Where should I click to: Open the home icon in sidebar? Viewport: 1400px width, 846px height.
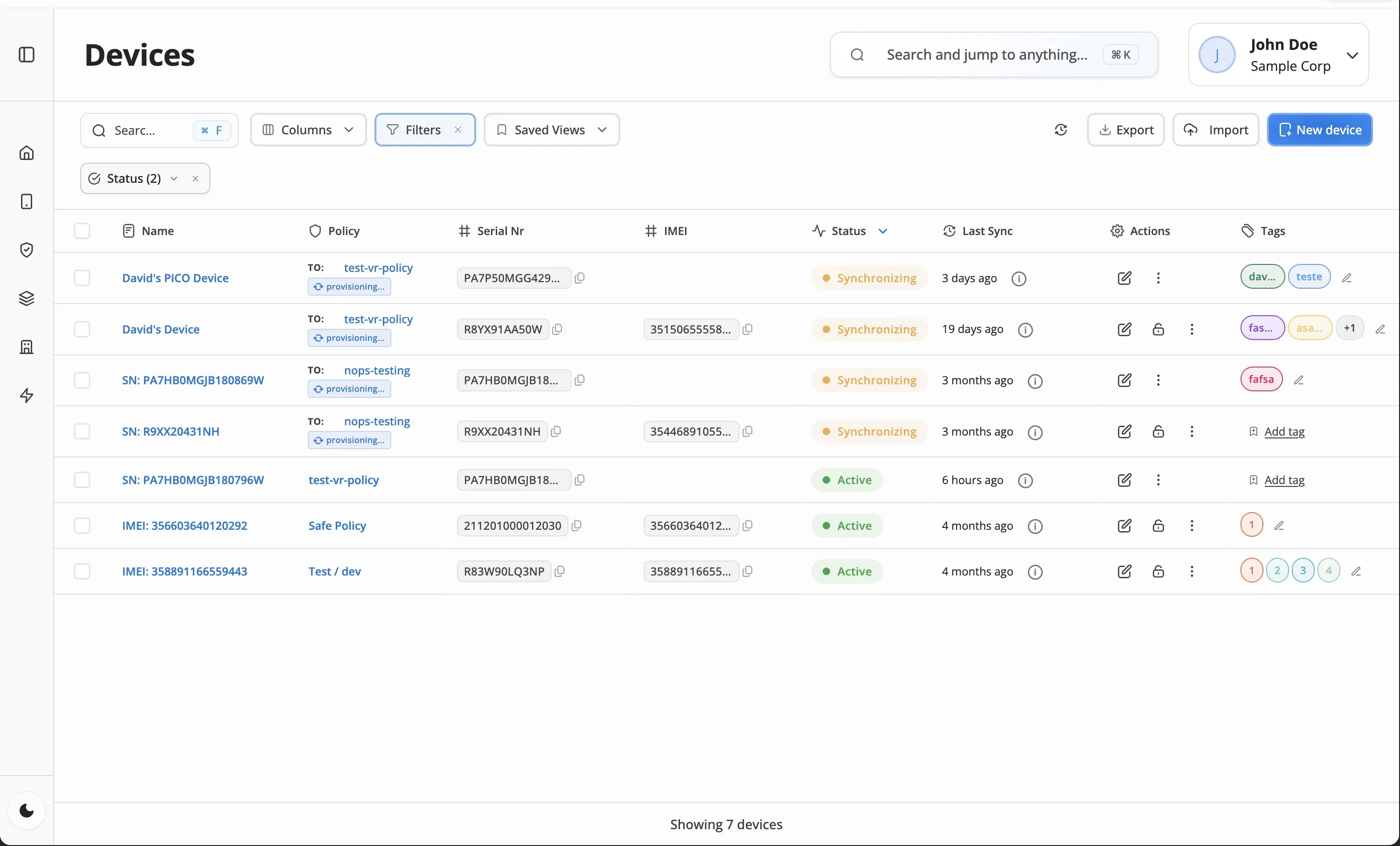pos(27,153)
